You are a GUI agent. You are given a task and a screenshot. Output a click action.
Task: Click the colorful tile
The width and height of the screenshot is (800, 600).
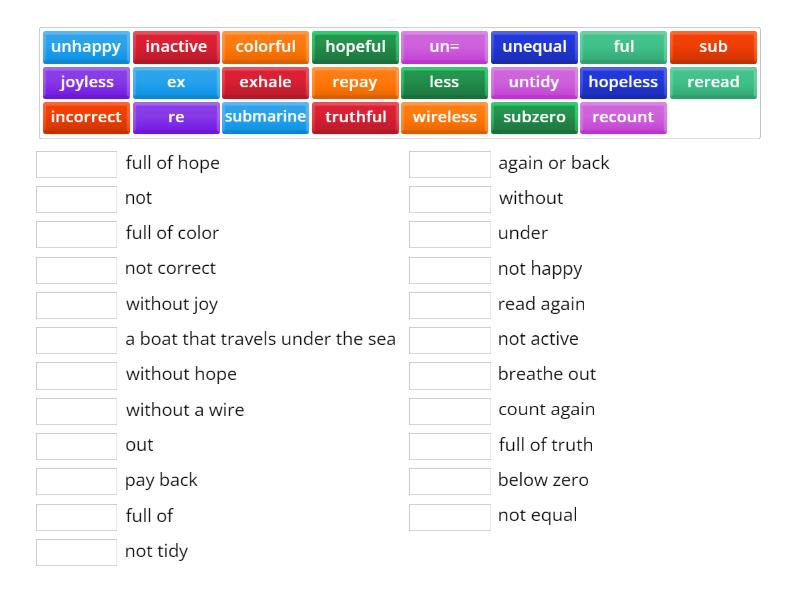point(265,46)
